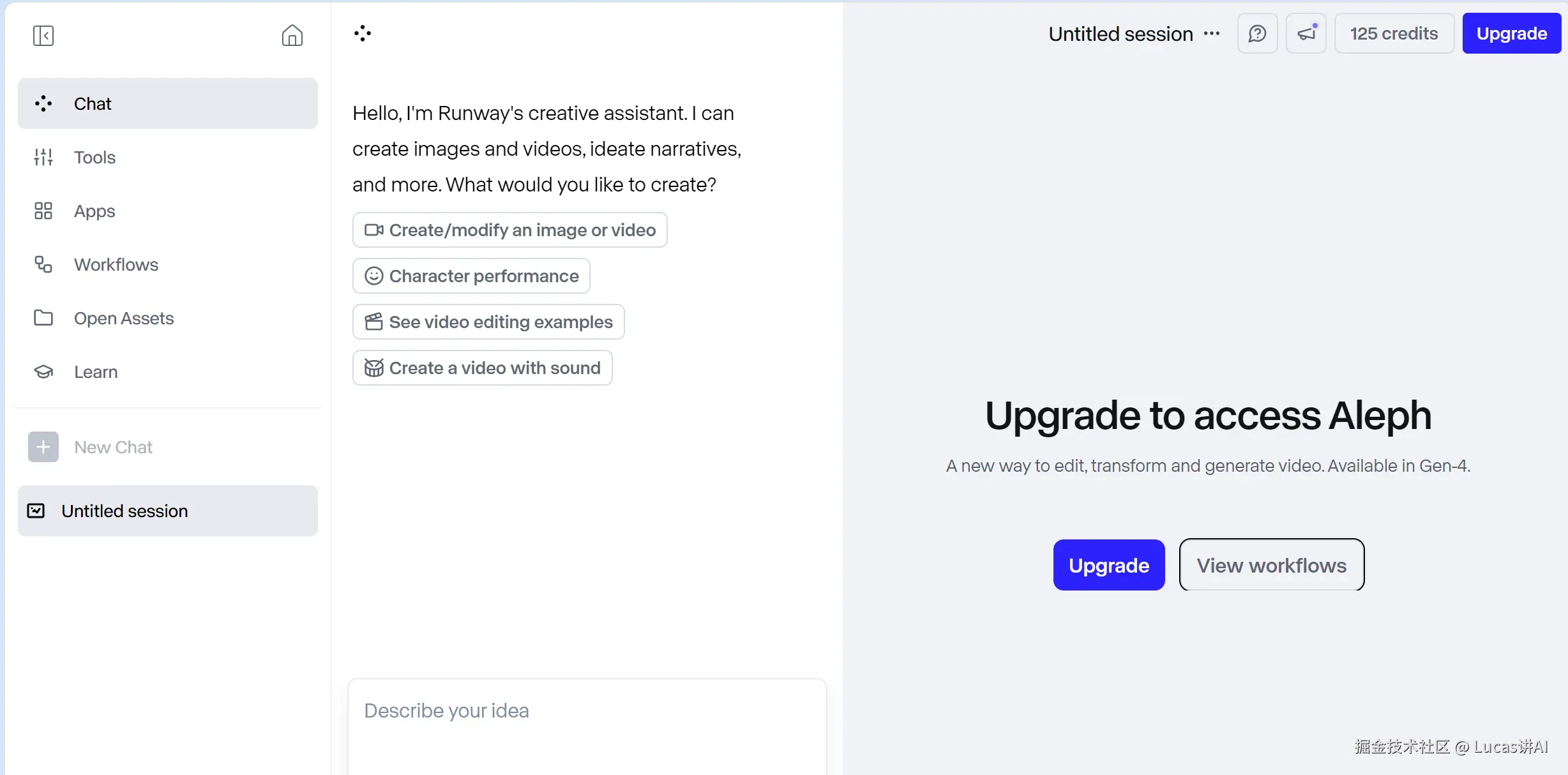Viewport: 1568px width, 775px height.
Task: Open the feedback chat bubble icon
Action: [1257, 34]
